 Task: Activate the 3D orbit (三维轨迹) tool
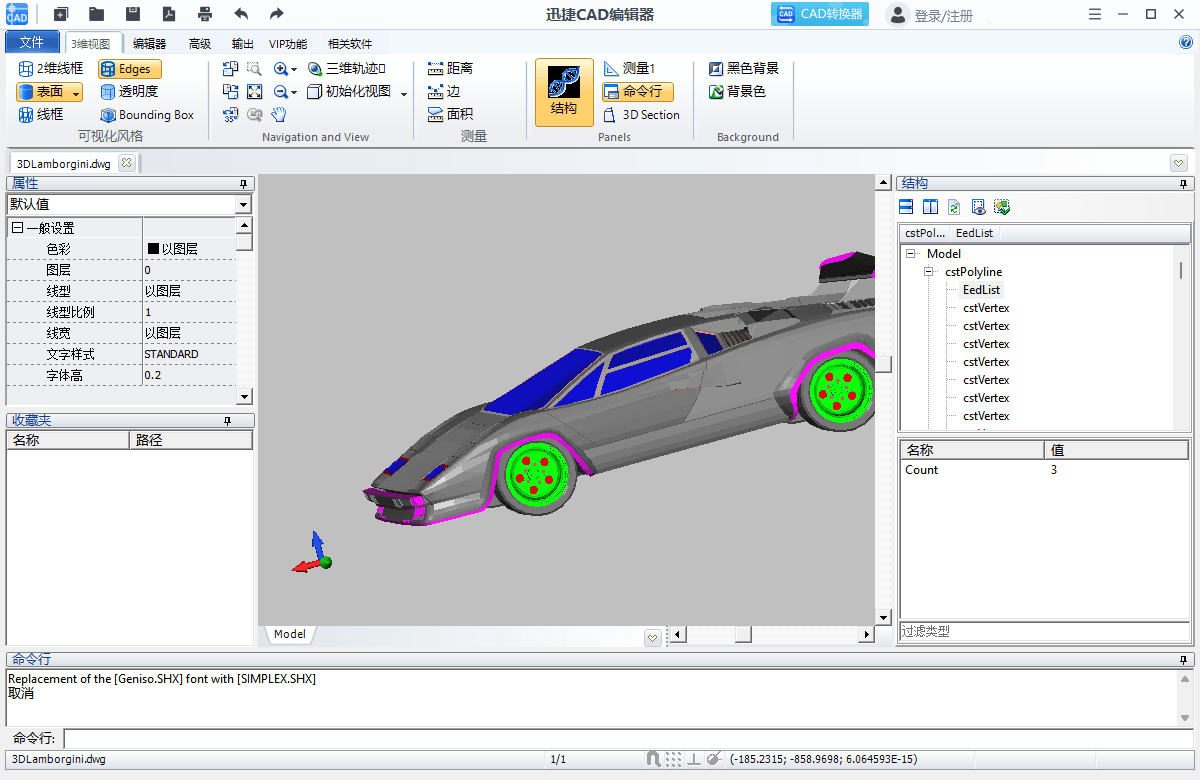tap(346, 69)
